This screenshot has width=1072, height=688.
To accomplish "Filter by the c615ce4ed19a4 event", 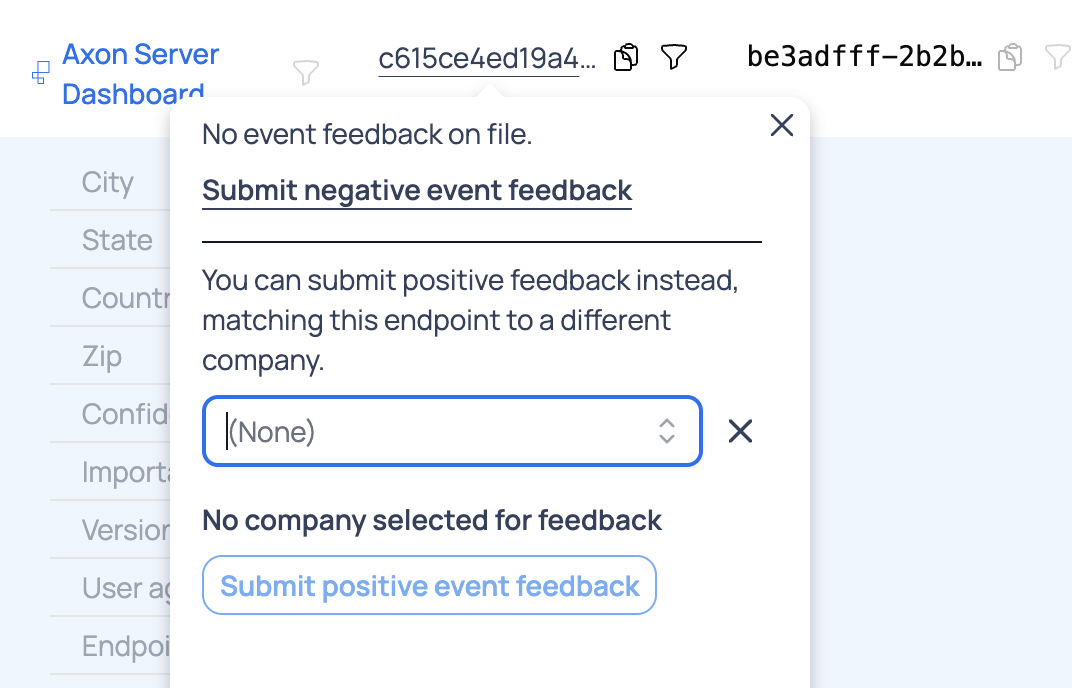I will 673,57.
